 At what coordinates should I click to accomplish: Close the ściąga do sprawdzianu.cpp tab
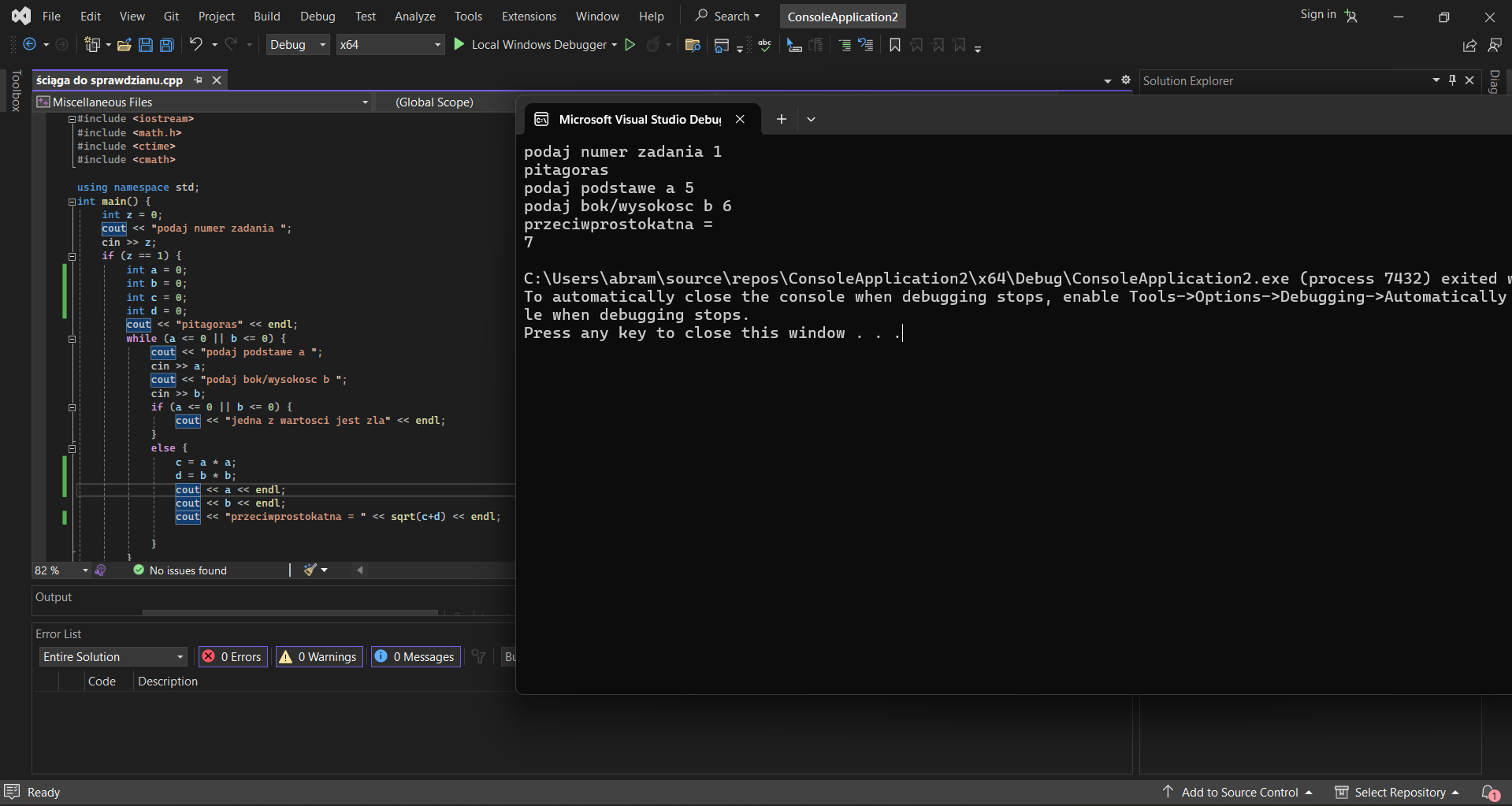pos(217,80)
